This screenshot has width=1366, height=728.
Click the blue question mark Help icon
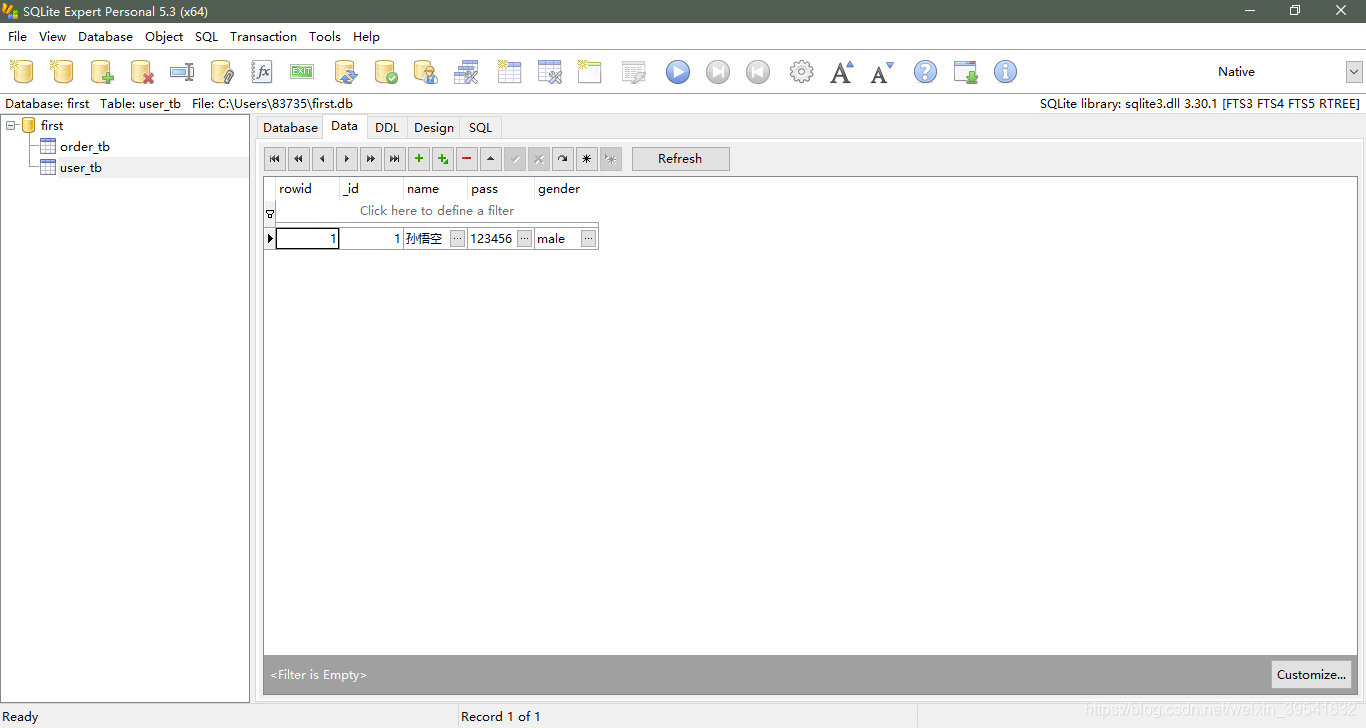[x=926, y=72]
